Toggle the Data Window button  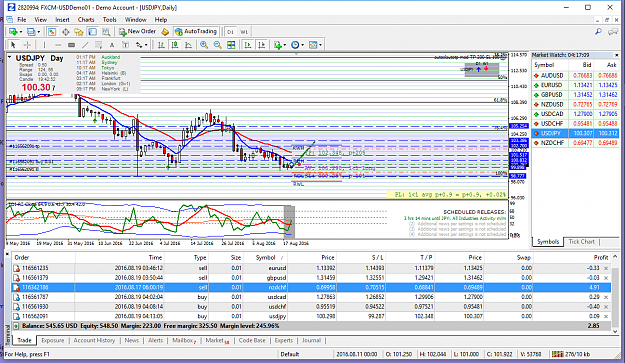(65, 32)
